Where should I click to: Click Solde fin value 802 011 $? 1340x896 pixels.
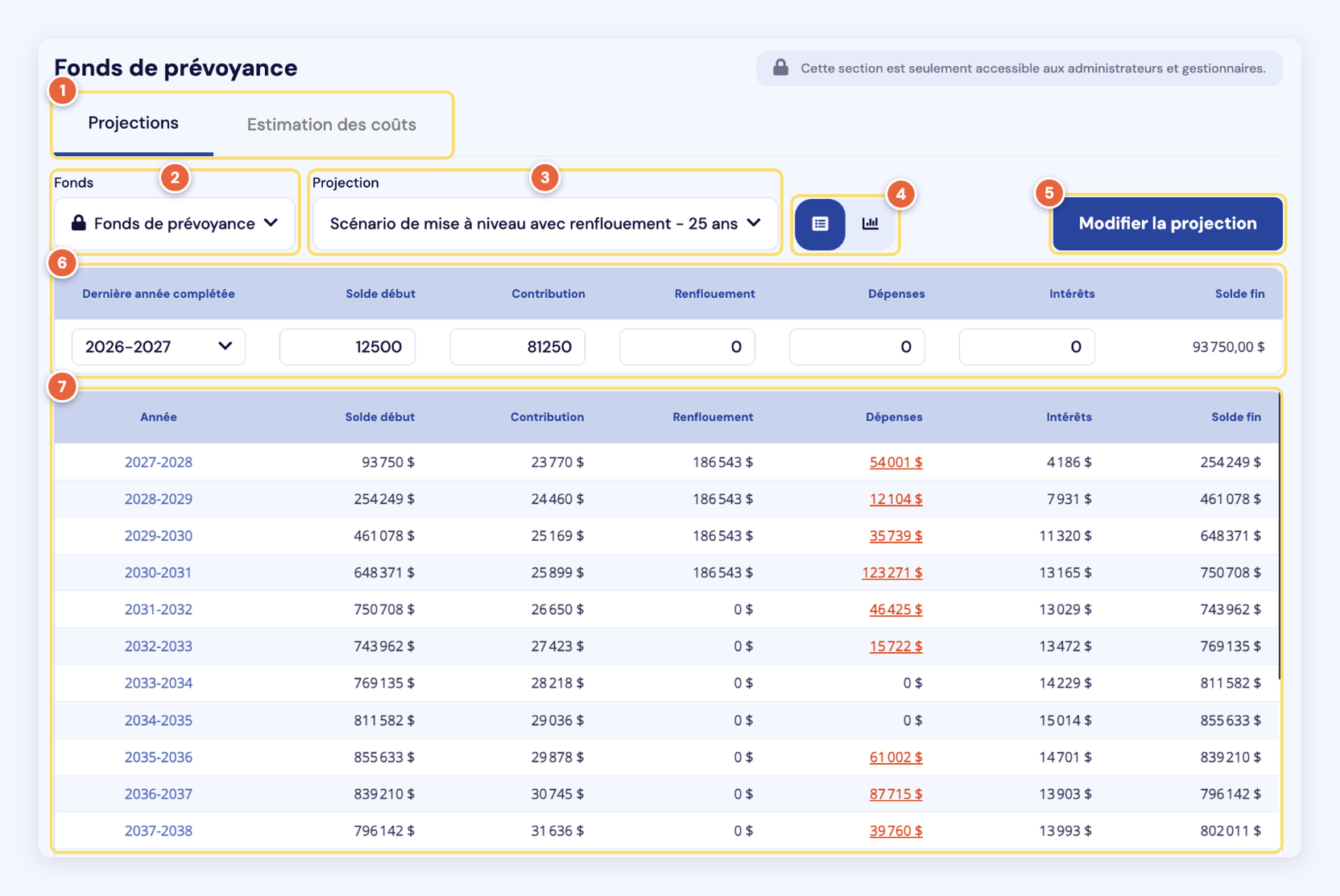[1230, 831]
